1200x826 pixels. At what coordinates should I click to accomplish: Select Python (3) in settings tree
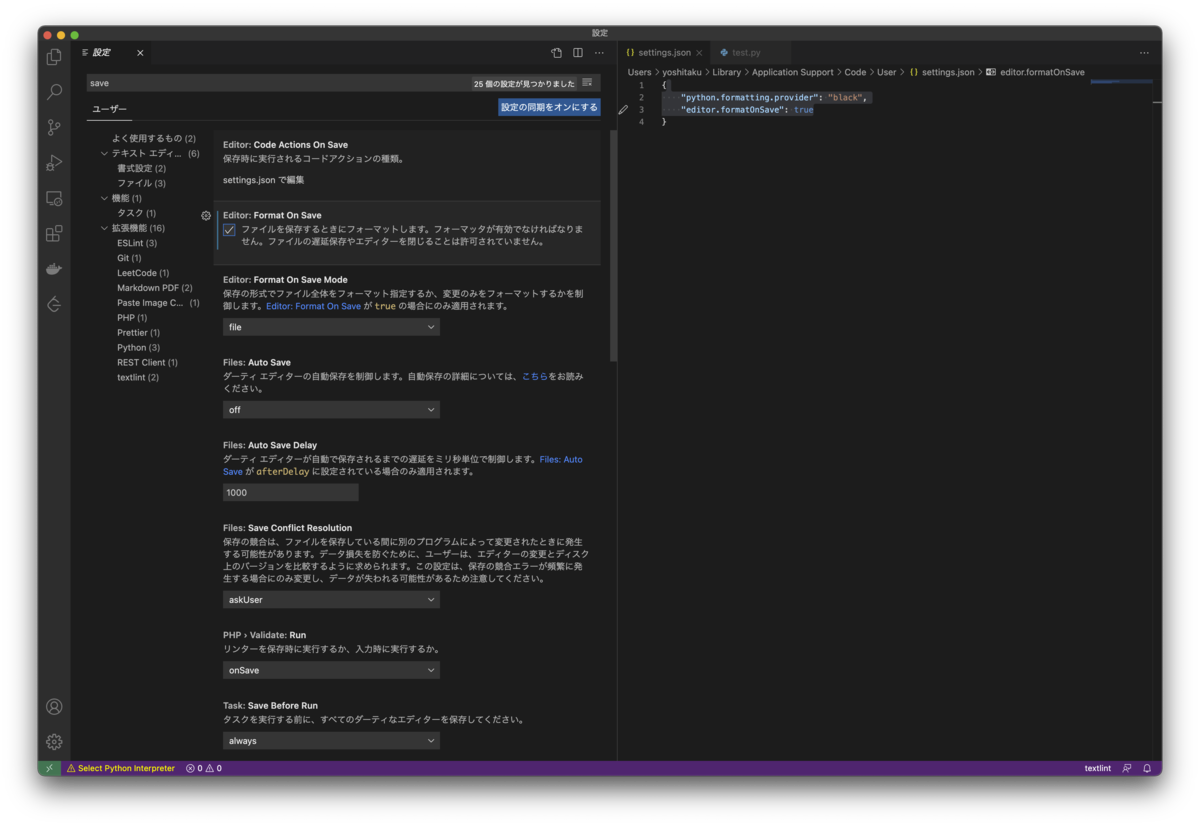click(x=138, y=347)
